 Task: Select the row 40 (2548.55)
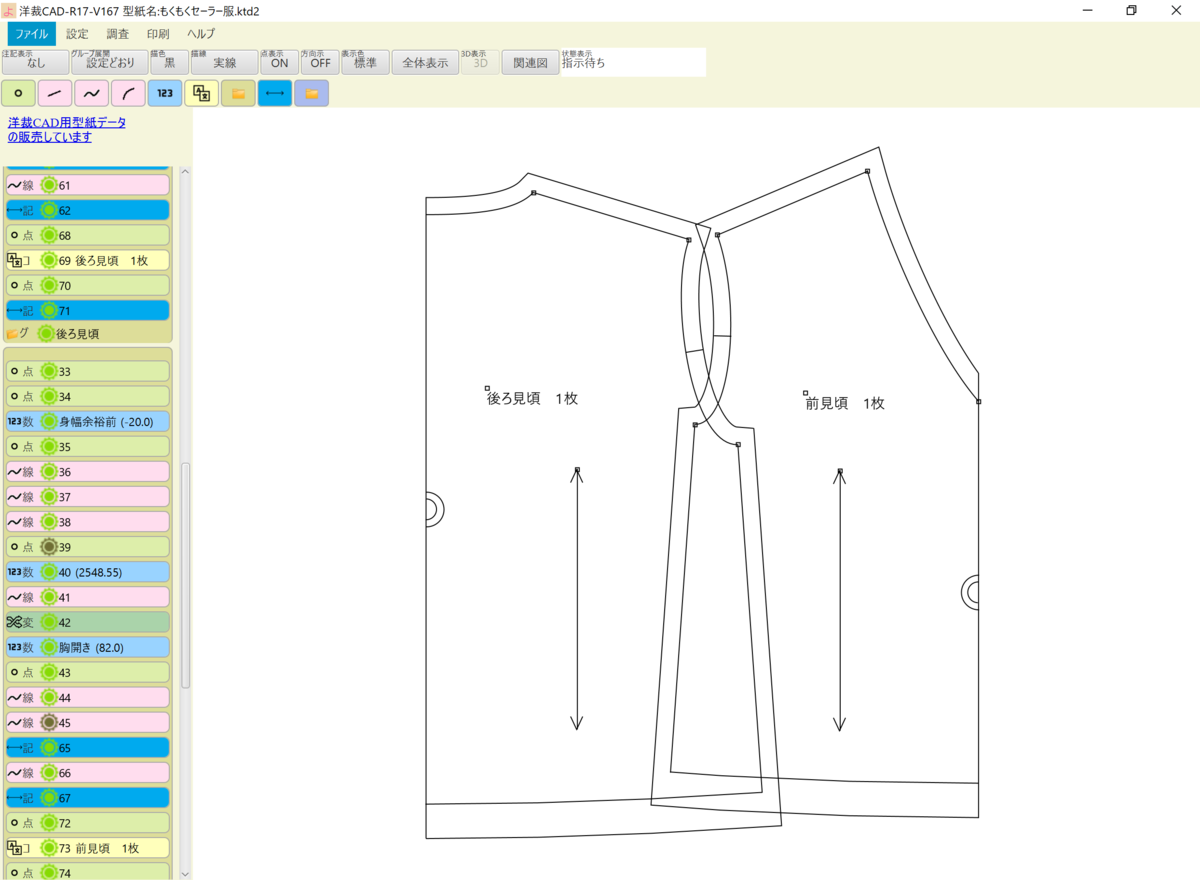pos(88,572)
